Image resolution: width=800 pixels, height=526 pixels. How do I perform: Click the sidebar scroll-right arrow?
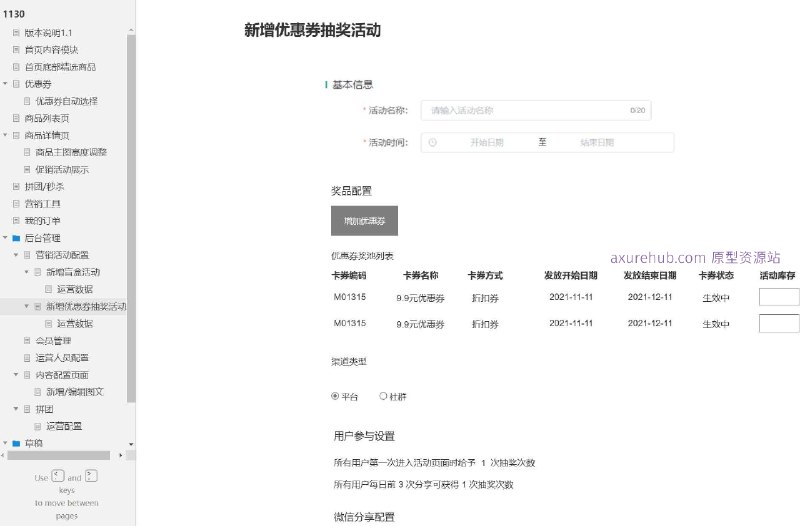tap(120, 455)
